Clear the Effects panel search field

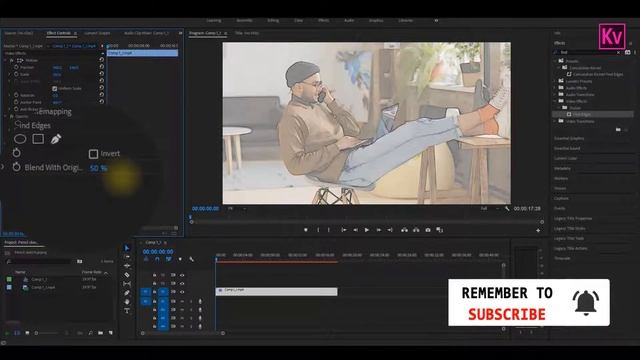[x=618, y=52]
